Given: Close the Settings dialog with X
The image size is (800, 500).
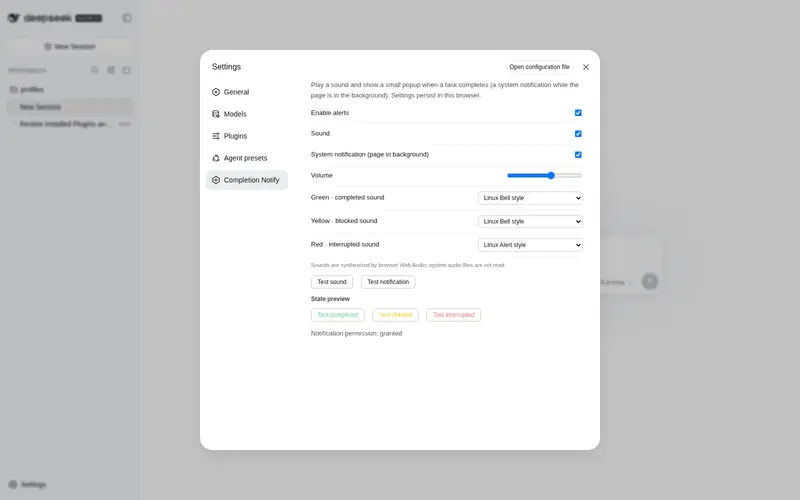Looking at the screenshot, I should pyautogui.click(x=586, y=67).
